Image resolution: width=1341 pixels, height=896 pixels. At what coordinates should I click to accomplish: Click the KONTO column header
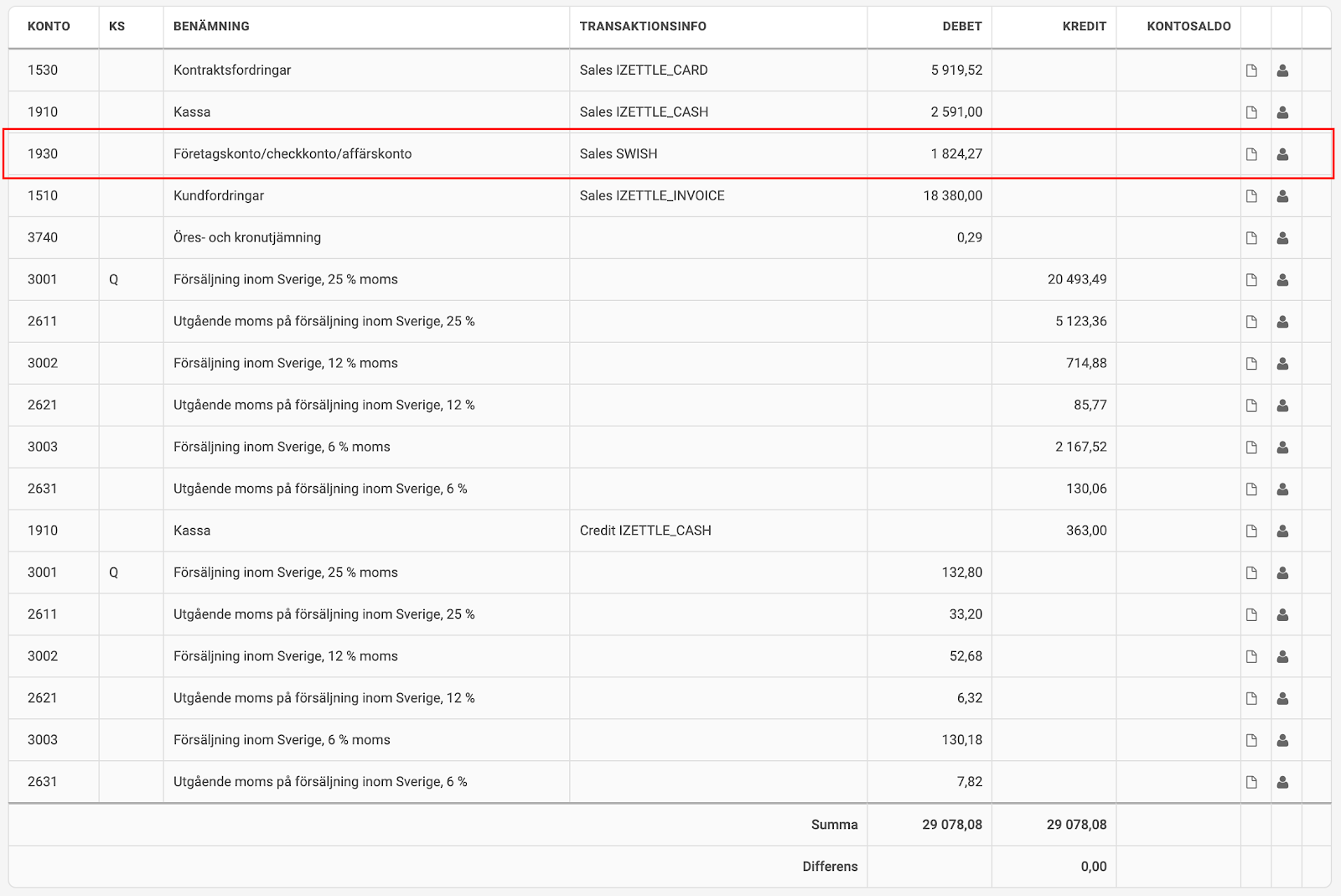click(49, 26)
